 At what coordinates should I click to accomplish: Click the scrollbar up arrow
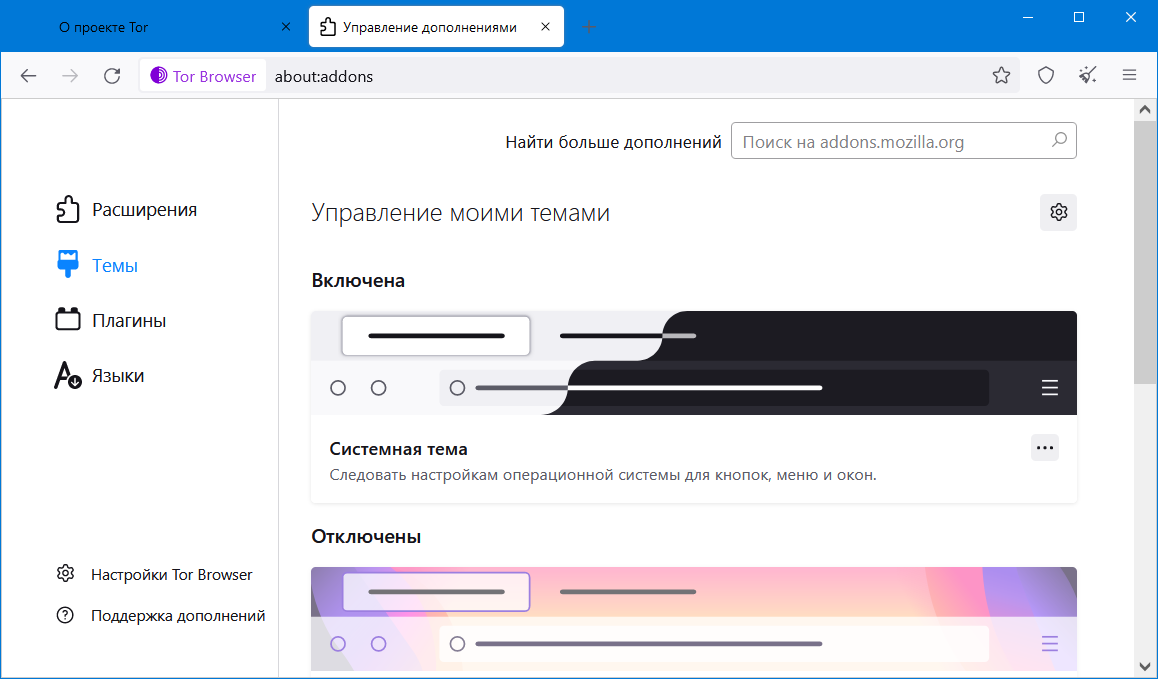click(1145, 109)
